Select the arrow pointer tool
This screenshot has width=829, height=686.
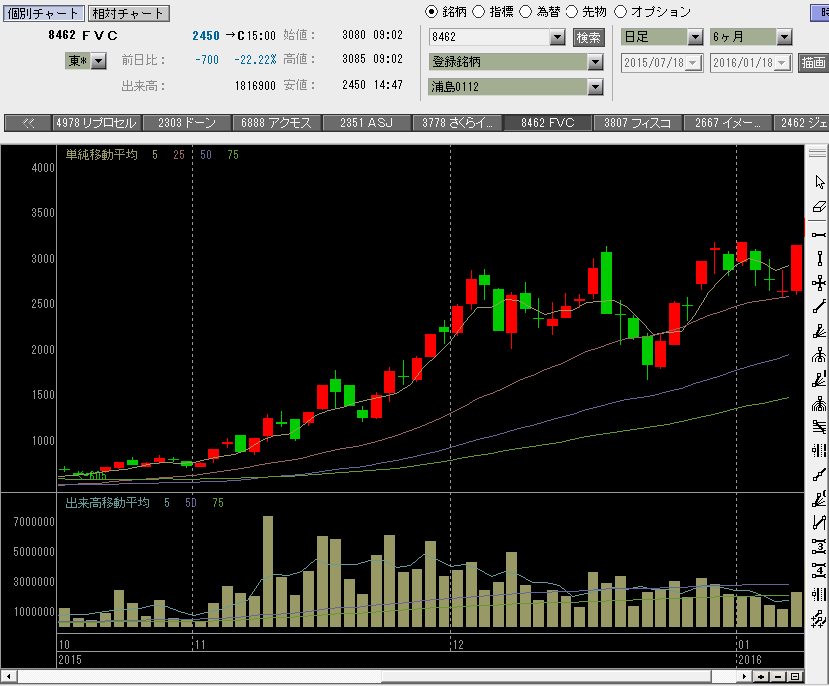(x=819, y=182)
